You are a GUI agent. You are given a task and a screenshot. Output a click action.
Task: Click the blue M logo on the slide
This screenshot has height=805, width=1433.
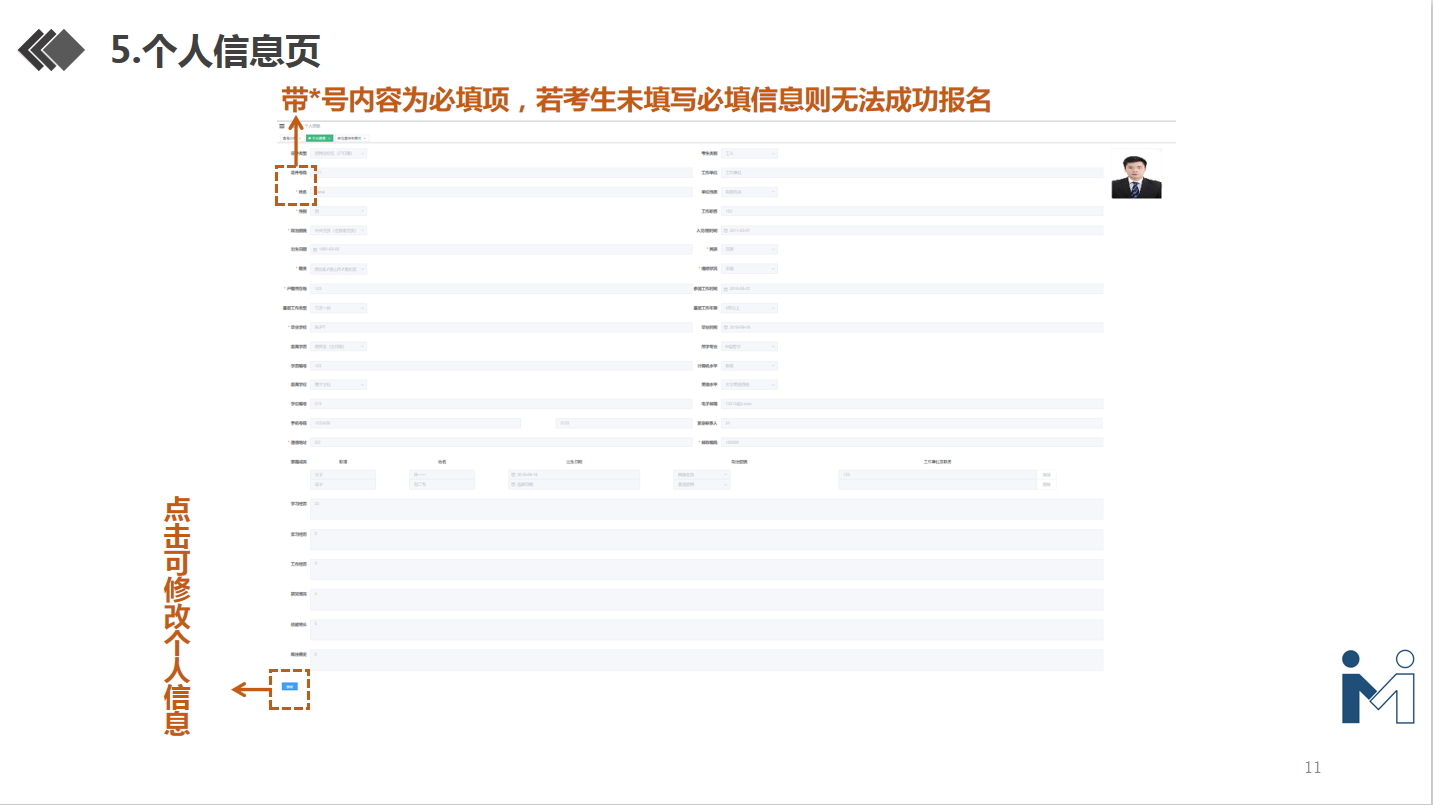click(1378, 687)
